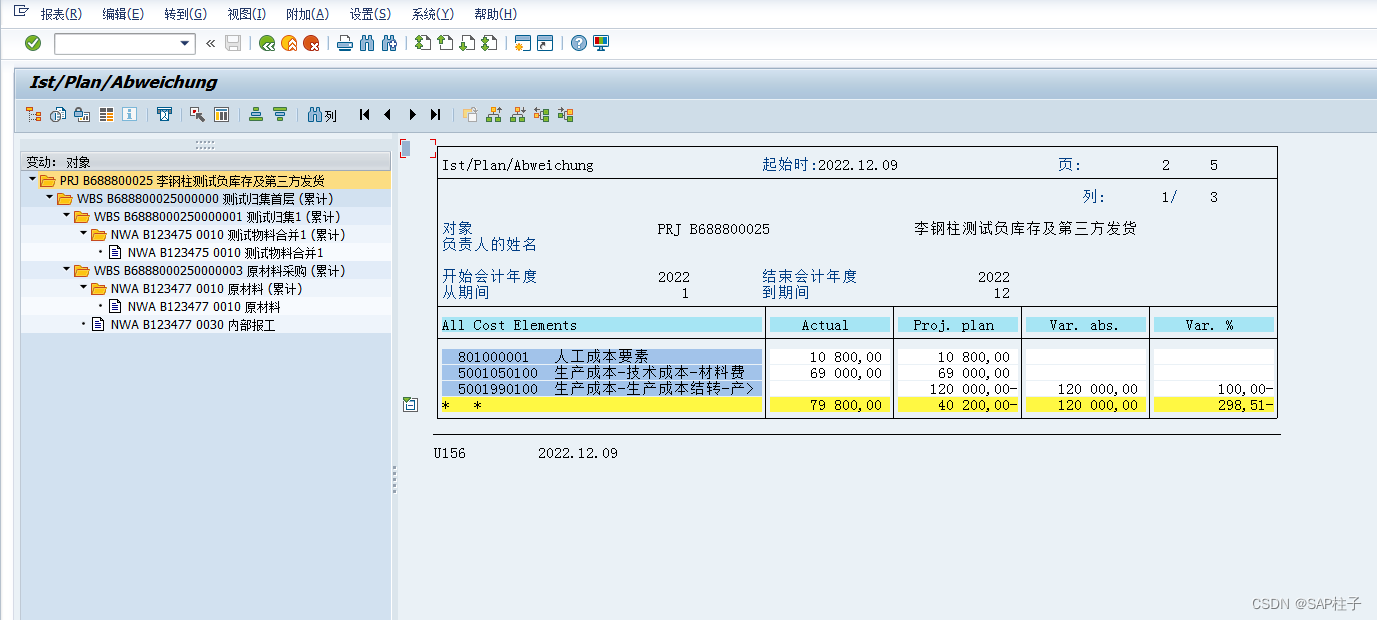Viewport: 1377px width, 620px height.
Task: Open the 视图(I) menu
Action: [x=247, y=14]
